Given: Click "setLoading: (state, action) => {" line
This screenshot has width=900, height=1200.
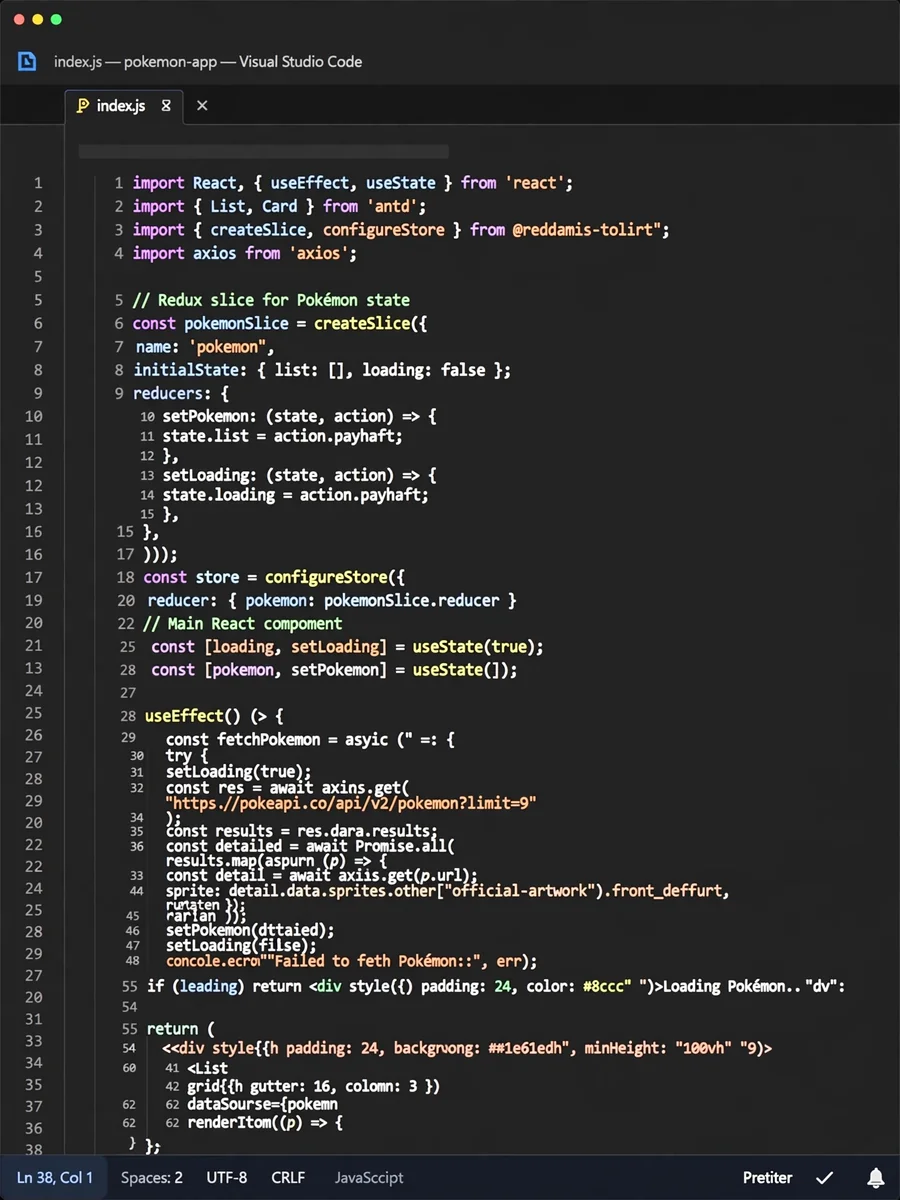Looking at the screenshot, I should pyautogui.click(x=300, y=475).
